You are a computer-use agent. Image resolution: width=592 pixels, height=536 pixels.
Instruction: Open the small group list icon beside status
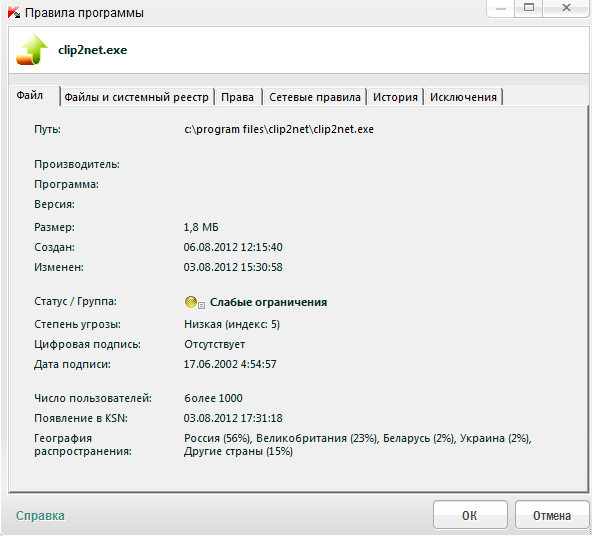pyautogui.click(x=202, y=305)
